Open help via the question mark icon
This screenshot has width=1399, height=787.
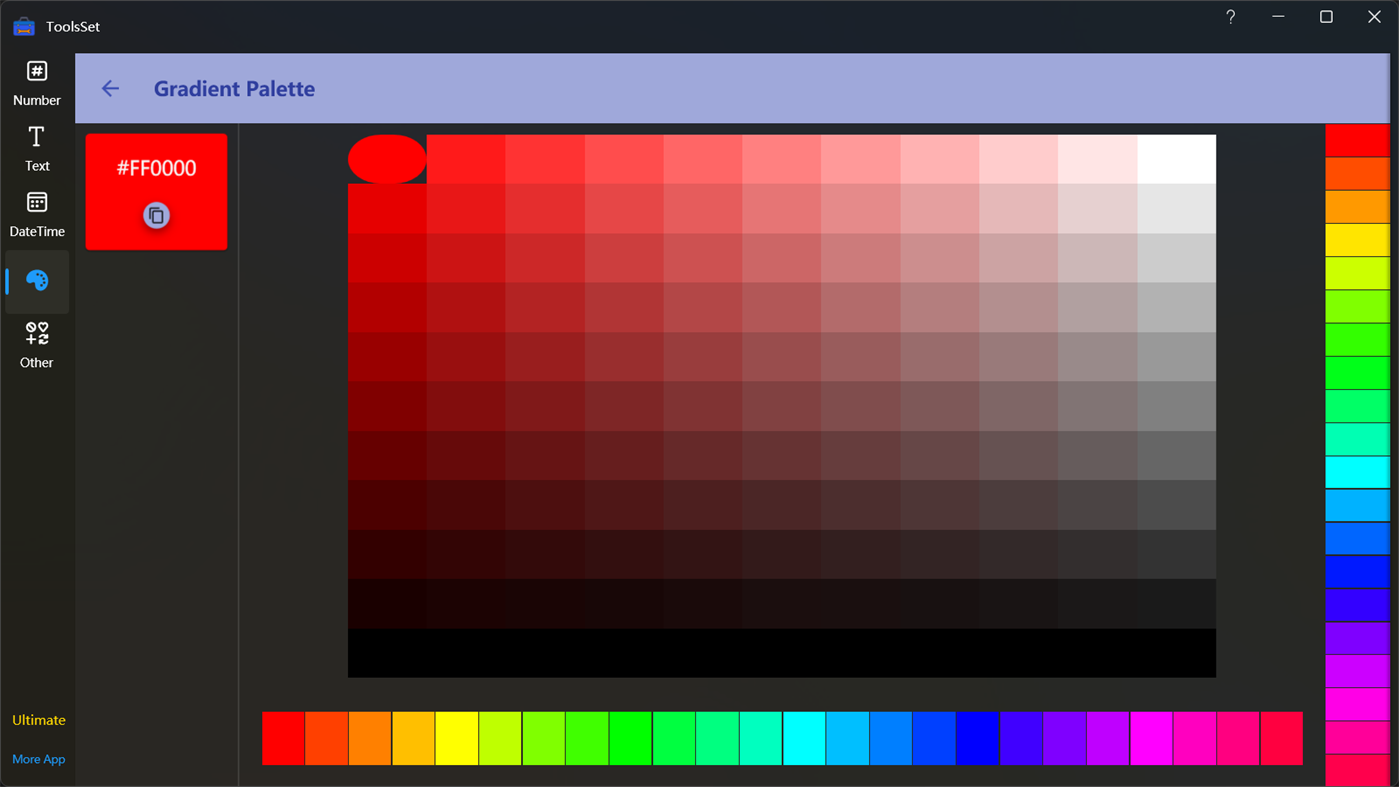(x=1230, y=17)
